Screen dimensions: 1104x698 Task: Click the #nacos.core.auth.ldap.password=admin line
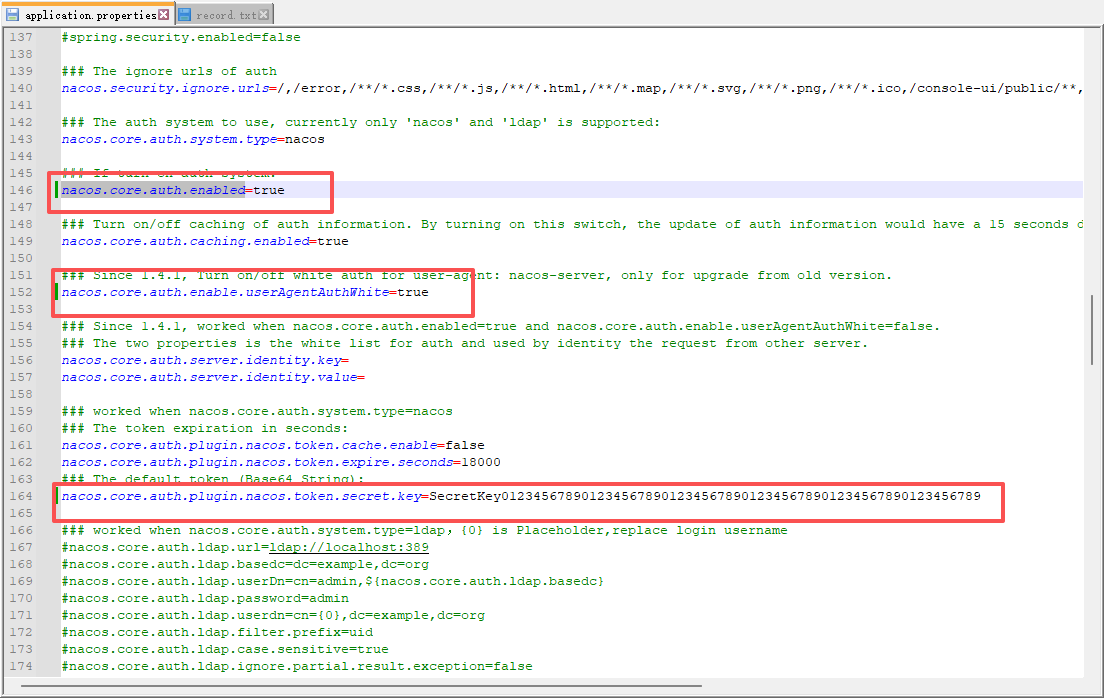205,599
